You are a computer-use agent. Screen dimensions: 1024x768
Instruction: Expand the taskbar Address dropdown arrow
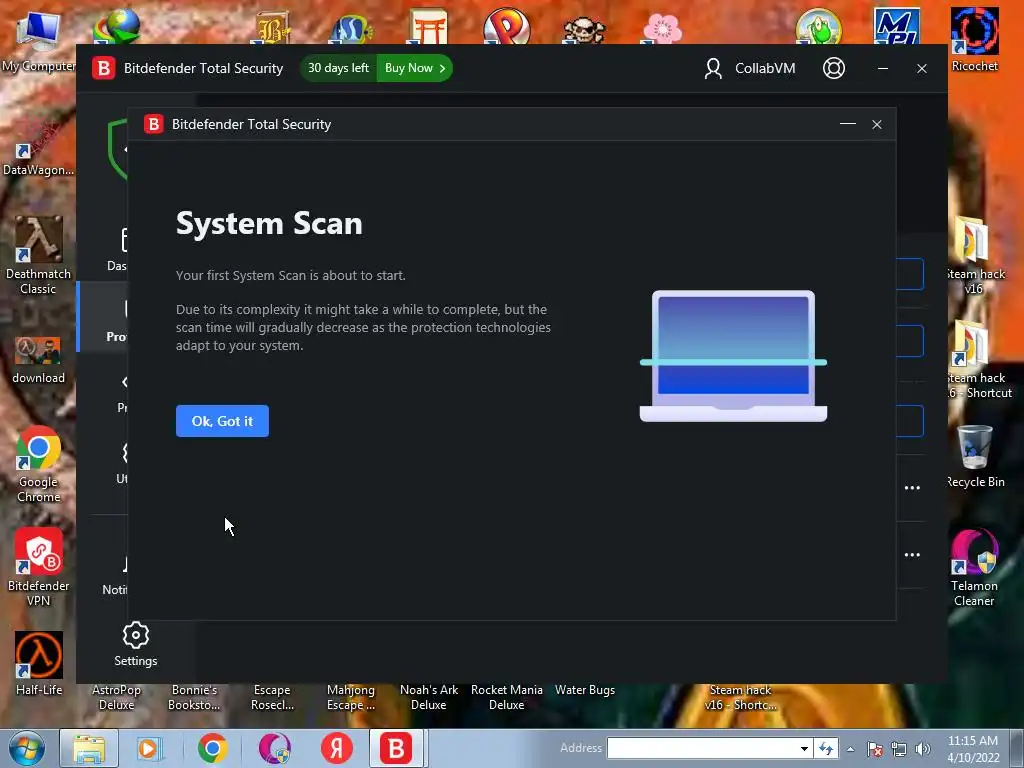805,748
